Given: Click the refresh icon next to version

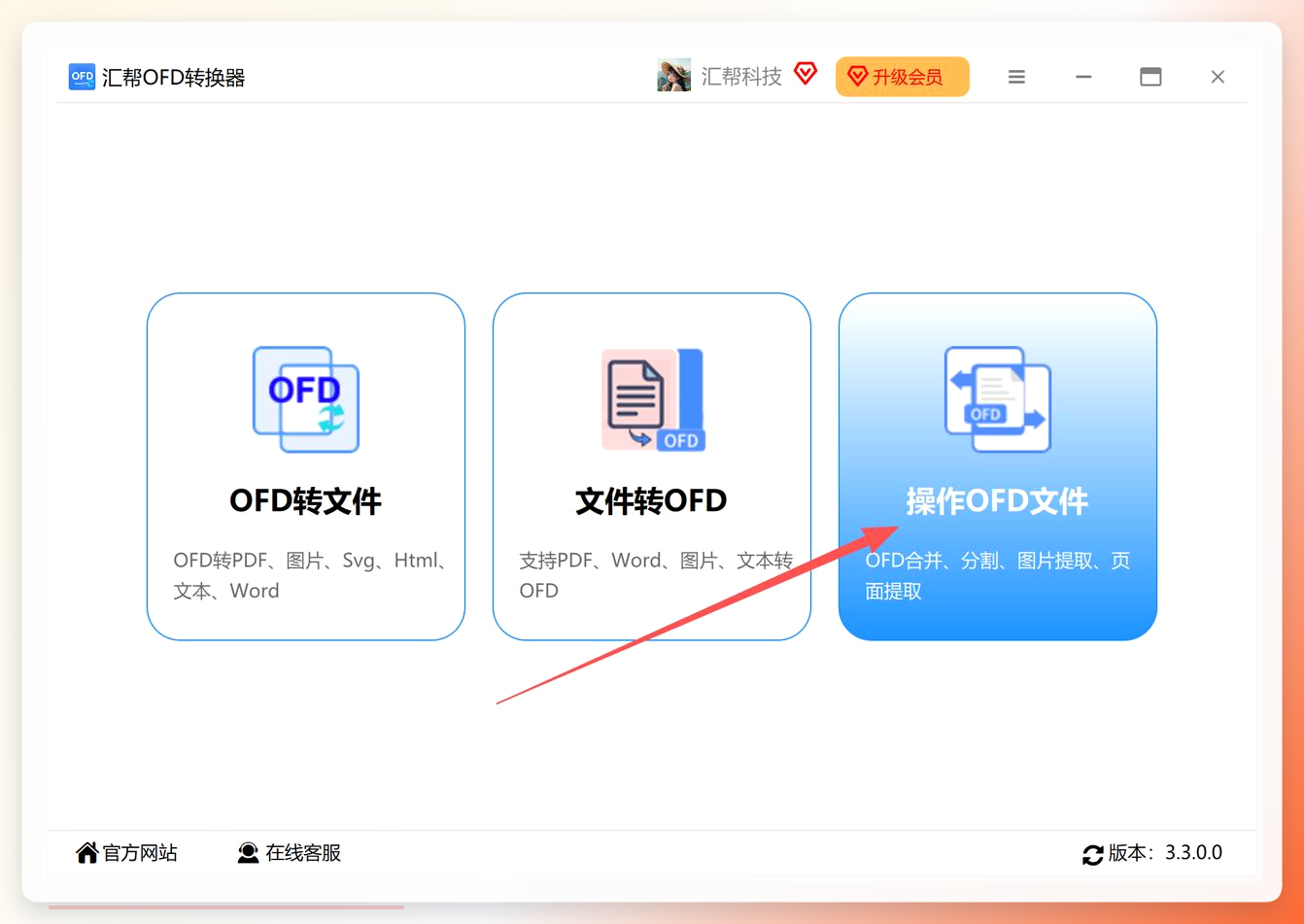Looking at the screenshot, I should (x=1093, y=854).
